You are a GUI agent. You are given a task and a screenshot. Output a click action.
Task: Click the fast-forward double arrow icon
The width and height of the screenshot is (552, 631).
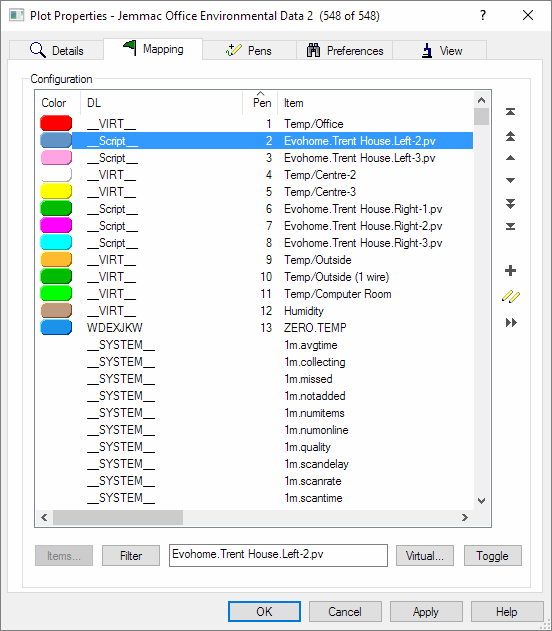tap(511, 322)
